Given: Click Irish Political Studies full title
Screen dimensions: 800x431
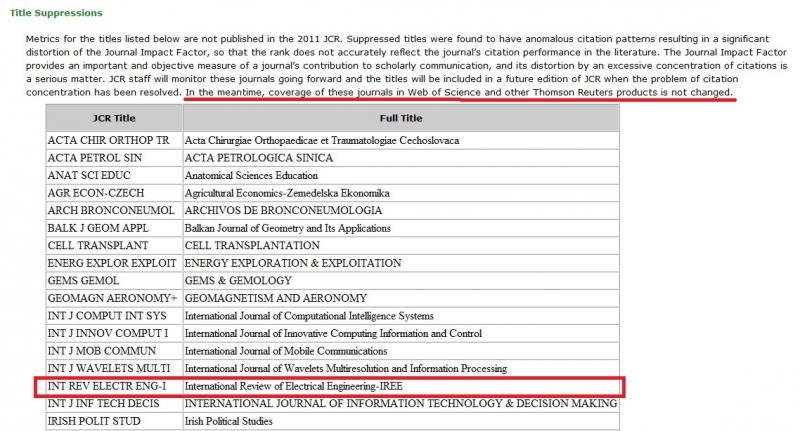Looking at the screenshot, I should pos(229,421).
